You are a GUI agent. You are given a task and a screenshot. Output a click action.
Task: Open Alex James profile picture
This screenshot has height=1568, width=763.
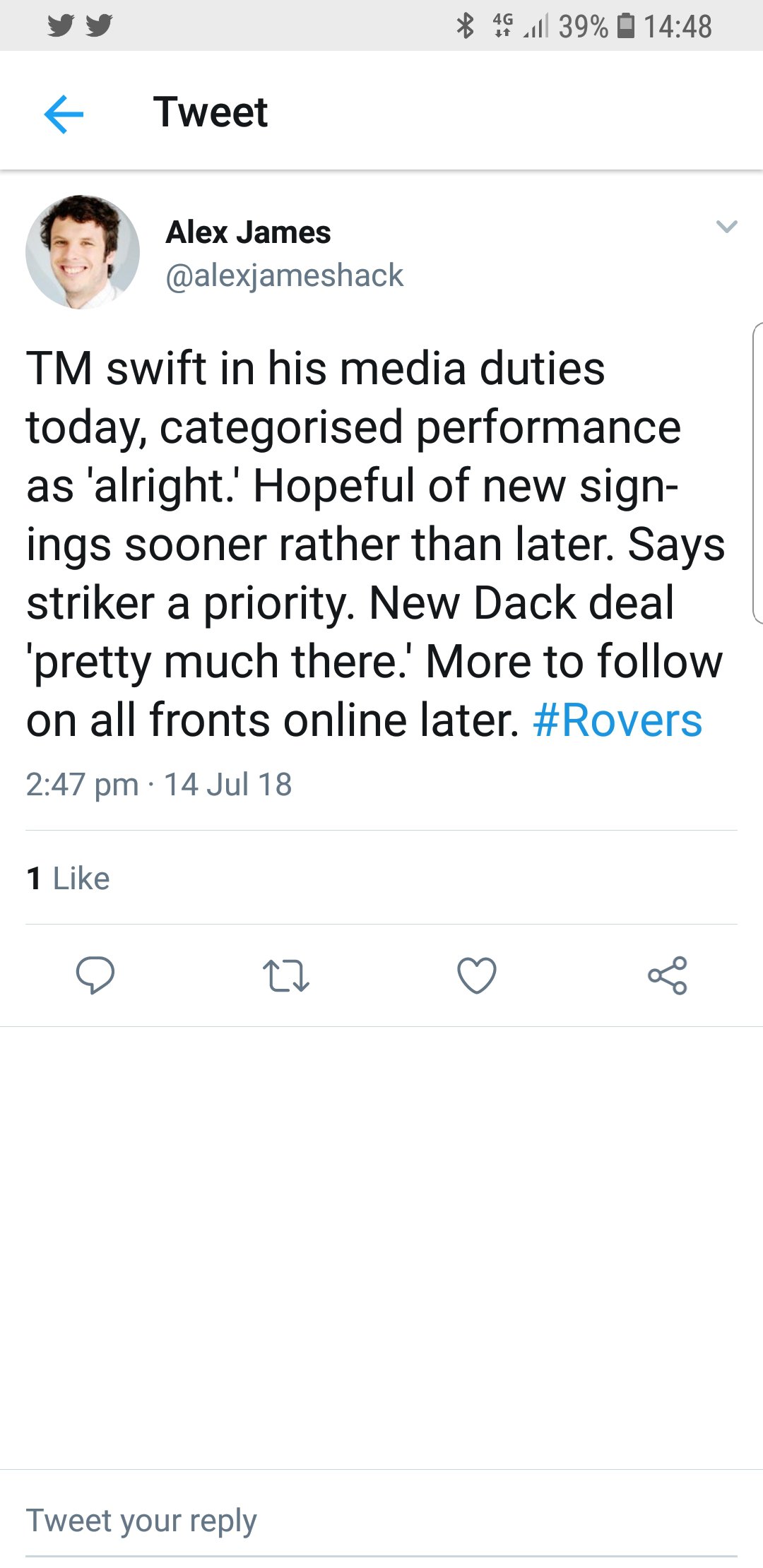(83, 252)
